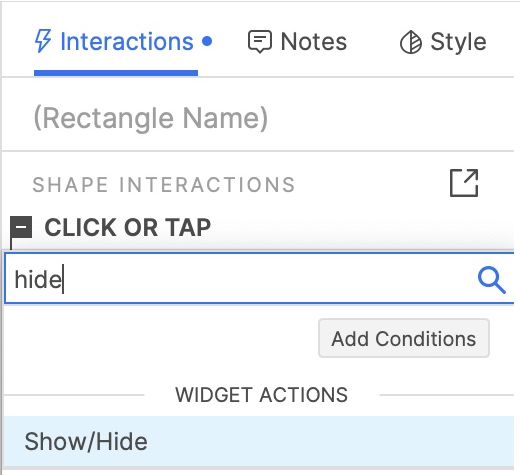Click the Notes speech bubble icon
This screenshot has height=475, width=520.
(260, 42)
